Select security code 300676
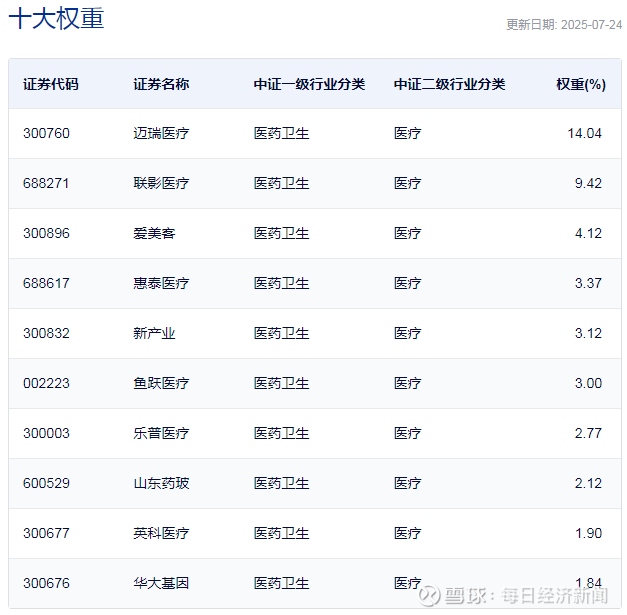The width and height of the screenshot is (627, 615). pos(46,583)
